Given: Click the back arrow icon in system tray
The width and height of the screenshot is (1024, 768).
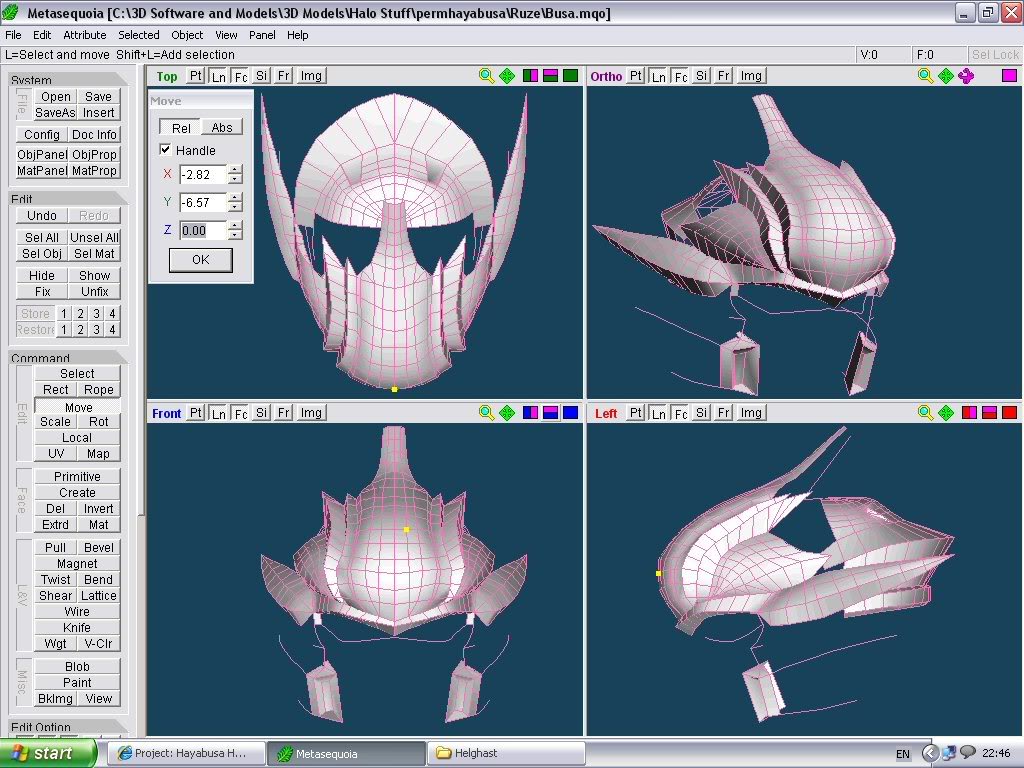Looking at the screenshot, I should pyautogui.click(x=930, y=753).
